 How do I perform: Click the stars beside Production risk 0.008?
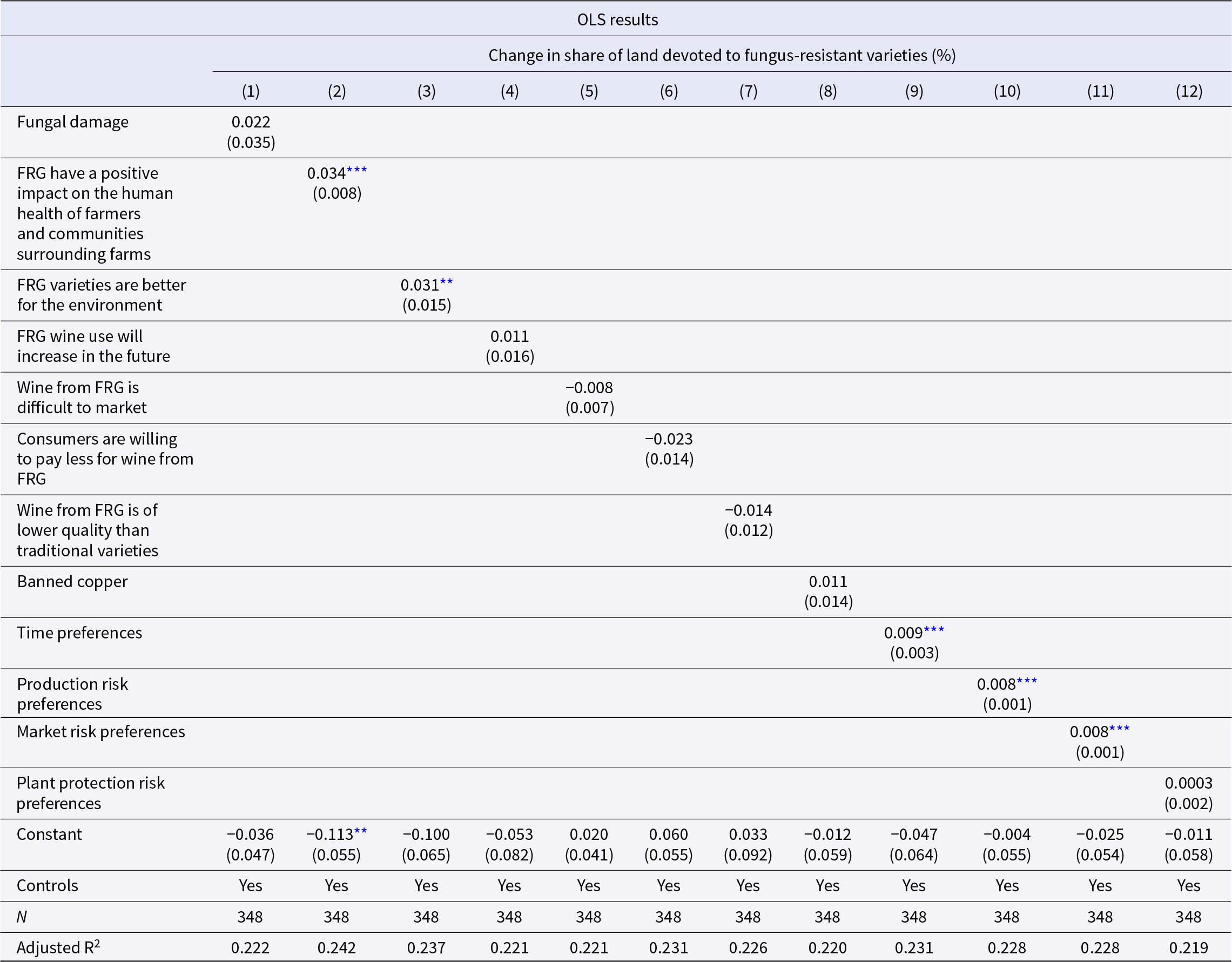pyautogui.click(x=1027, y=682)
